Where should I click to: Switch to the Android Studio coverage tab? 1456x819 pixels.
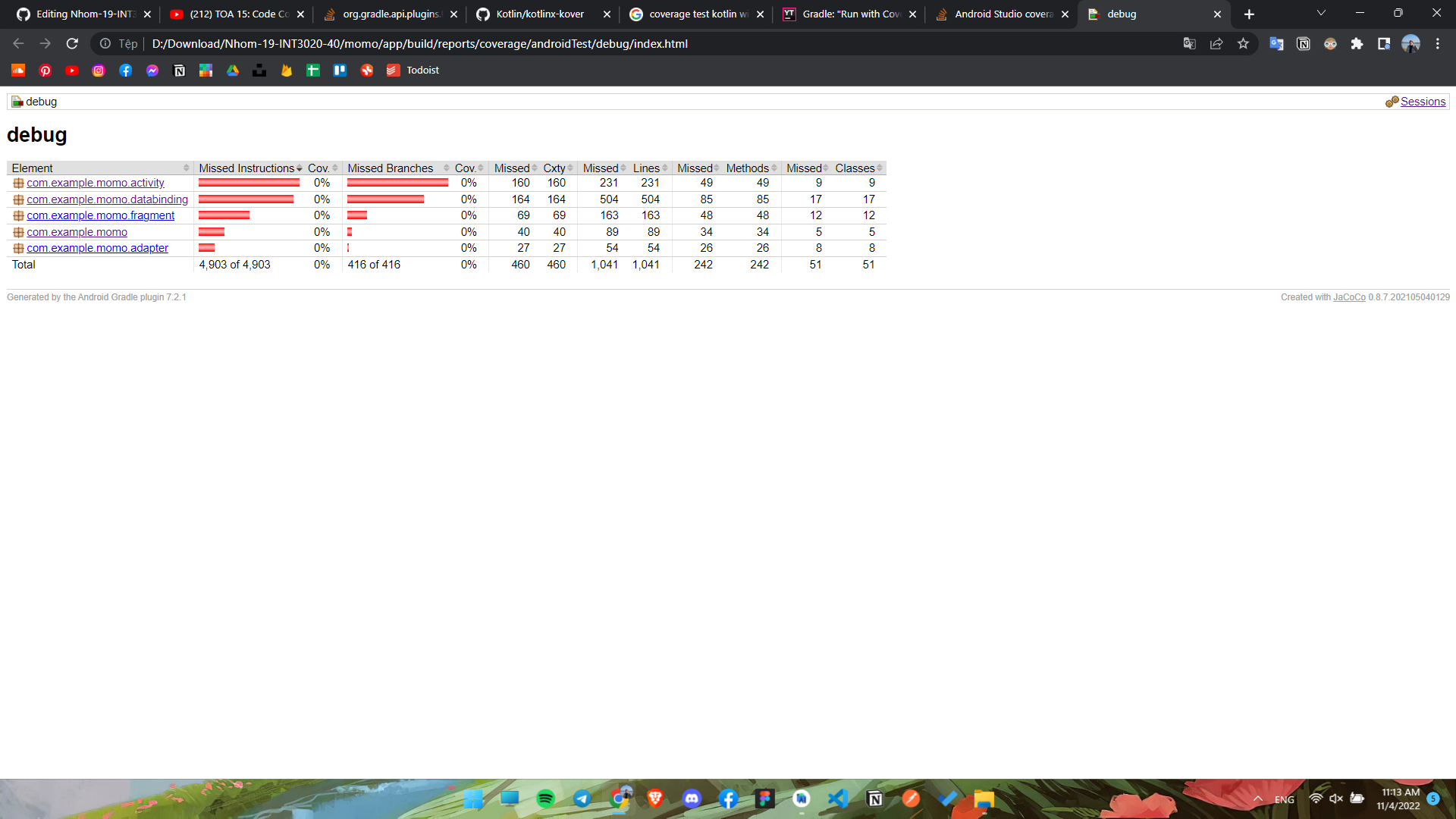pos(1002,14)
